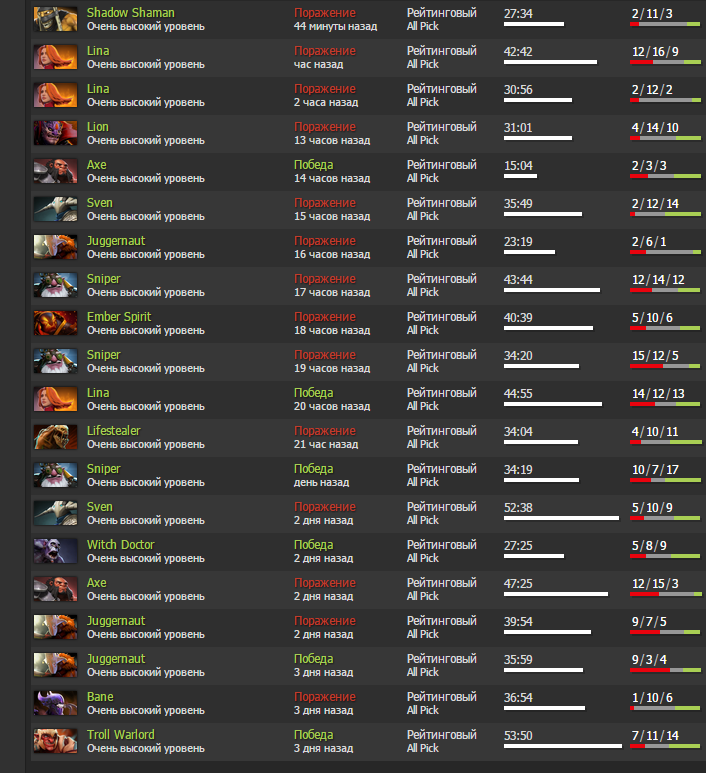Click the Witch Doctor hero portrait icon
This screenshot has height=773, width=706.
point(56,550)
